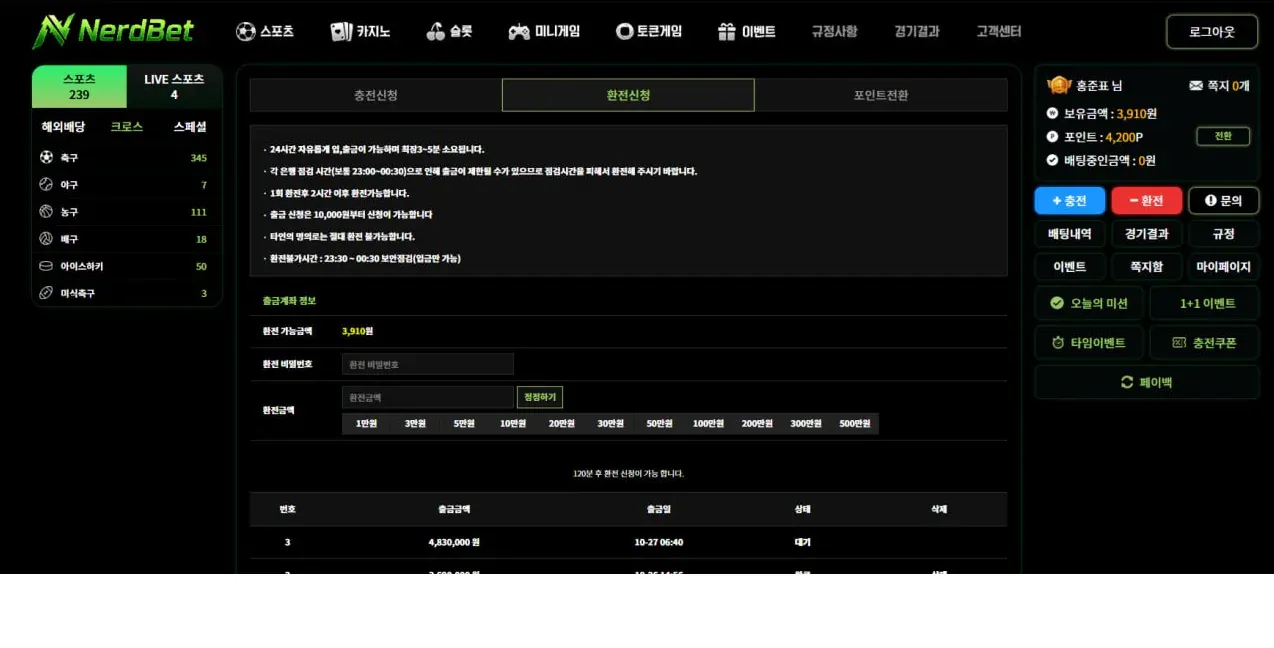Viewport: 1274px width, 648px height.
Task: Choose the 해외배당 betting type
Action: pos(63,127)
